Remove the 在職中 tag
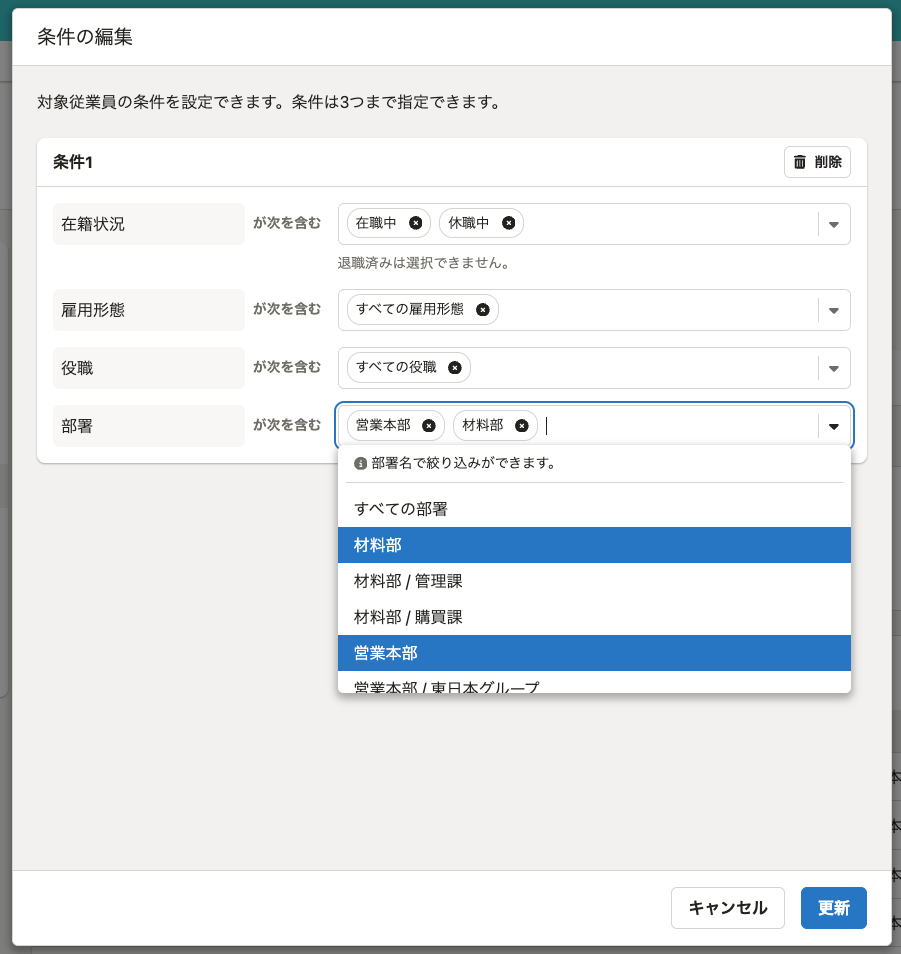The image size is (901, 954). coord(415,223)
